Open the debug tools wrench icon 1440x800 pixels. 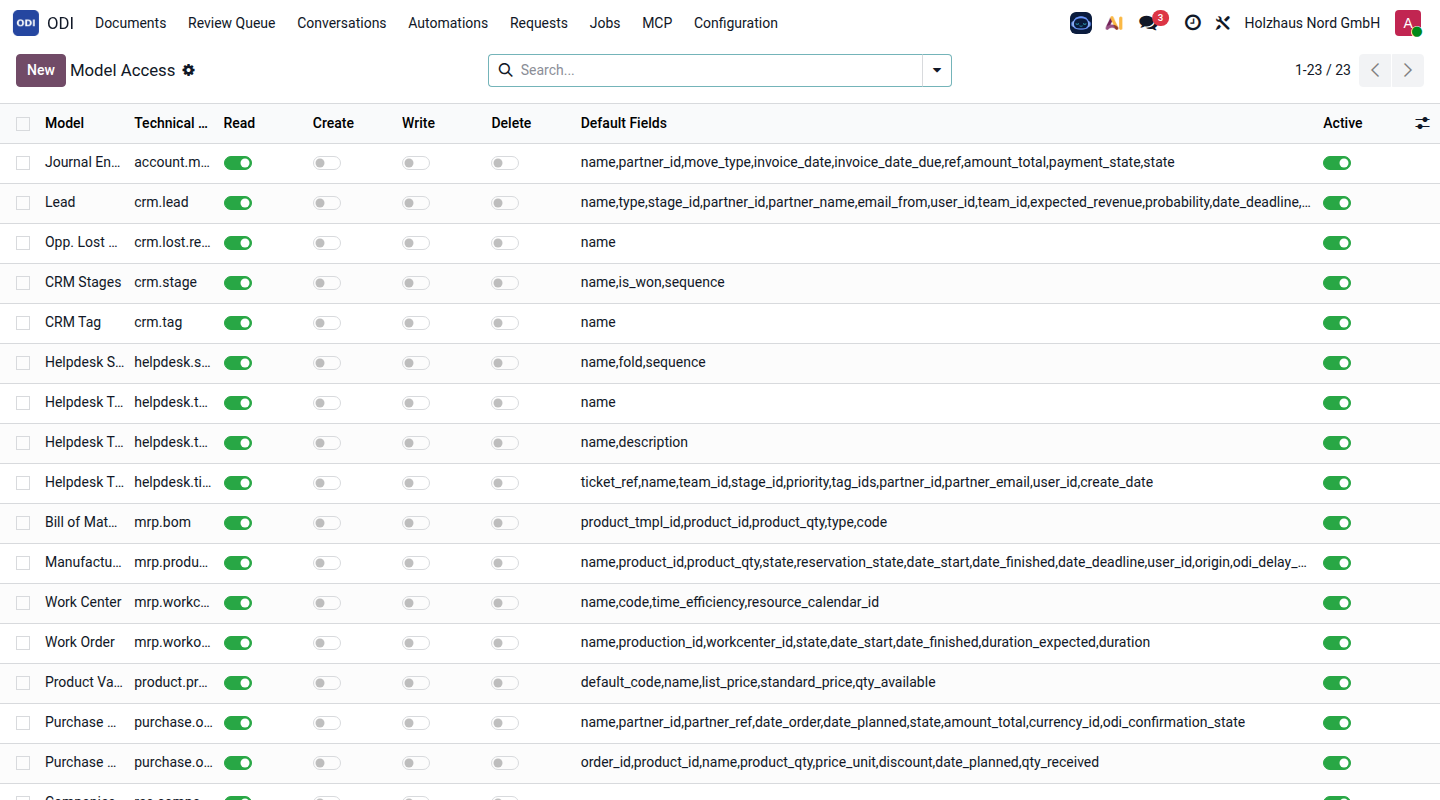[x=1222, y=23]
